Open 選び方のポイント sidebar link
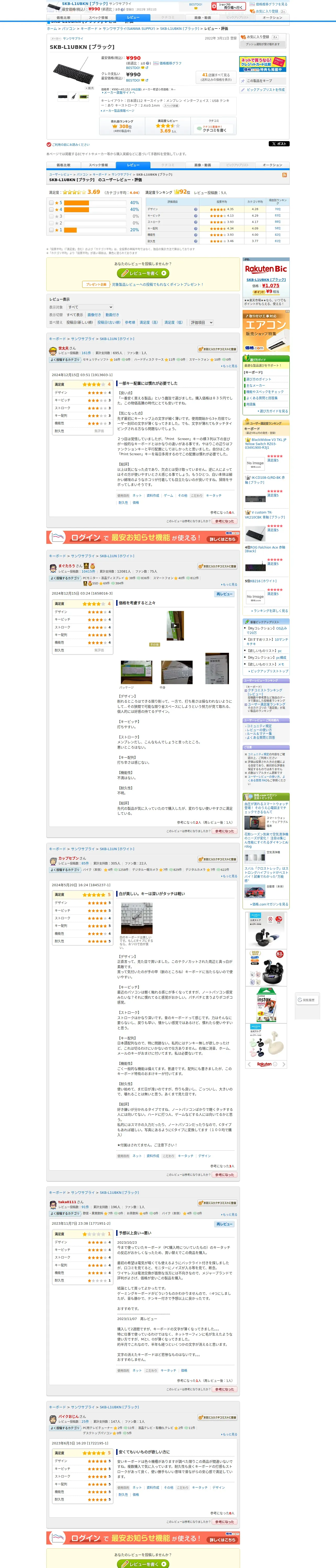The height and width of the screenshot is (1568, 336). [x=259, y=379]
